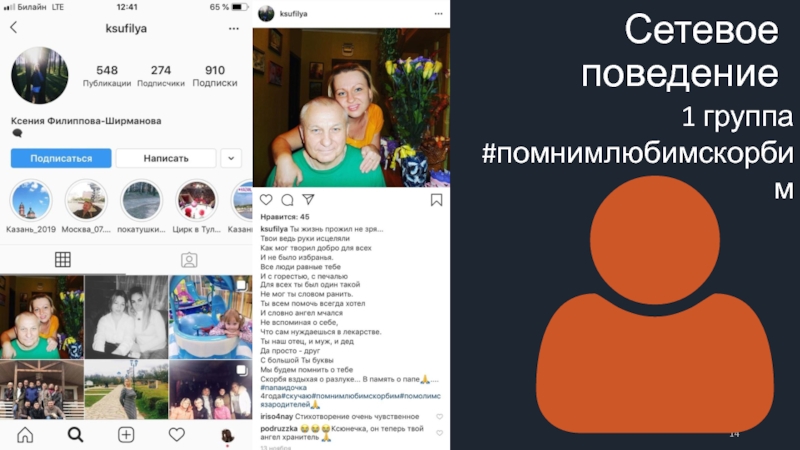Message the user with the Написать button
800x450 pixels.
[x=166, y=158]
